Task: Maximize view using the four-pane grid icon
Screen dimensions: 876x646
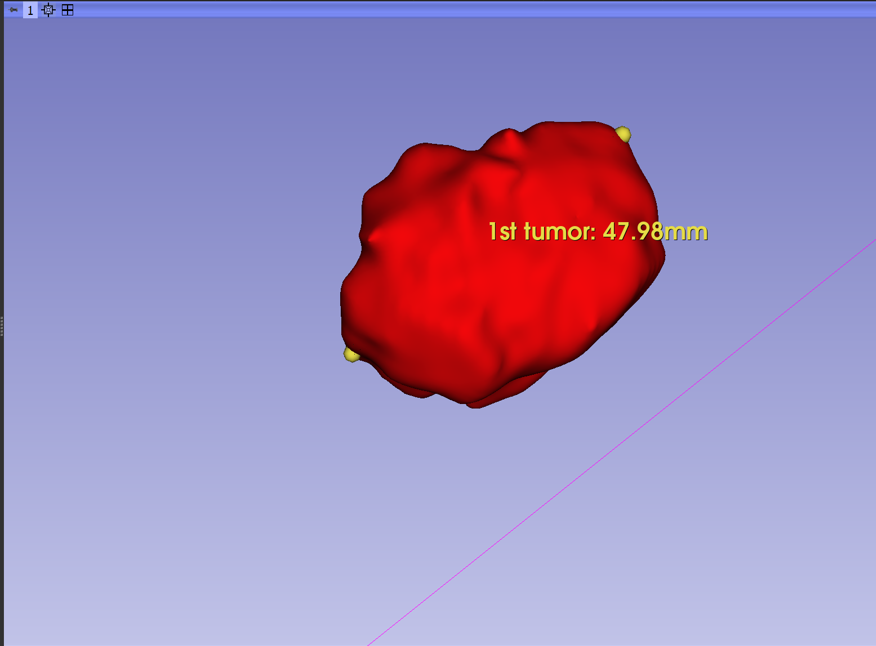Action: pos(67,10)
